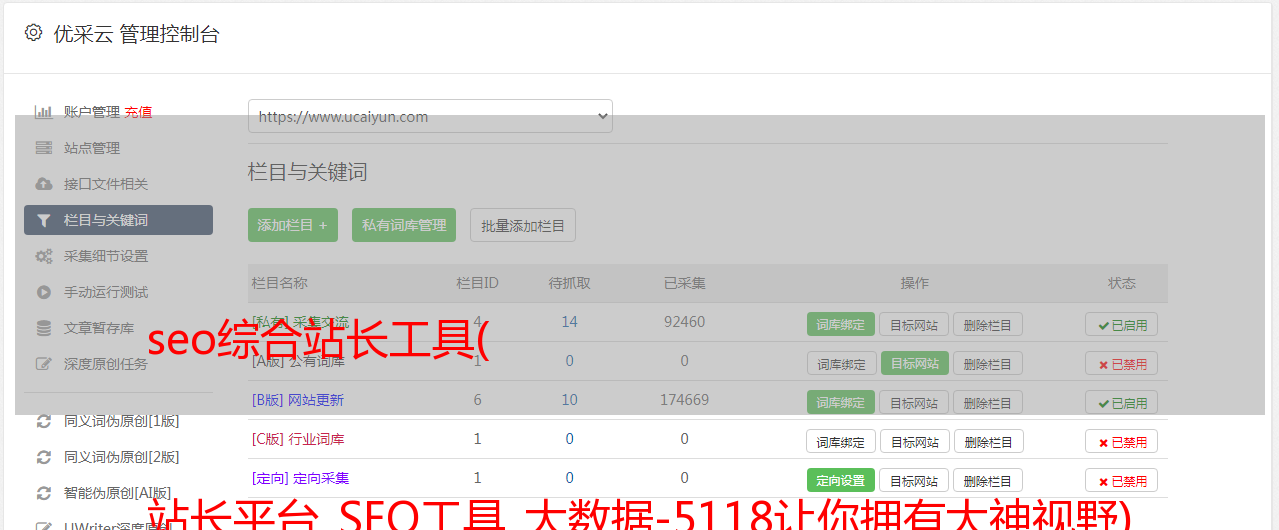Click the 栏目ID column header
Image resolution: width=1279 pixels, height=530 pixels.
point(477,283)
